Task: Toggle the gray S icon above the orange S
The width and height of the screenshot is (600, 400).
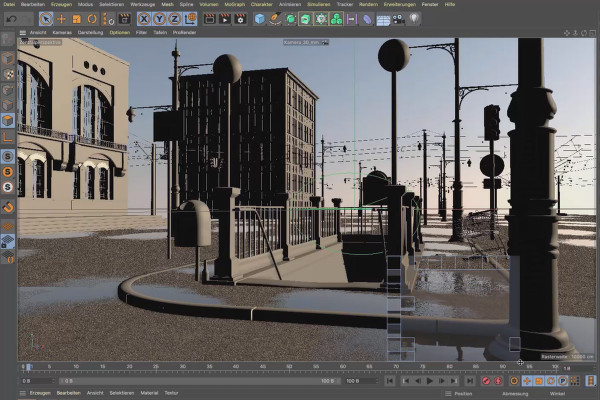Action: pos(8,156)
